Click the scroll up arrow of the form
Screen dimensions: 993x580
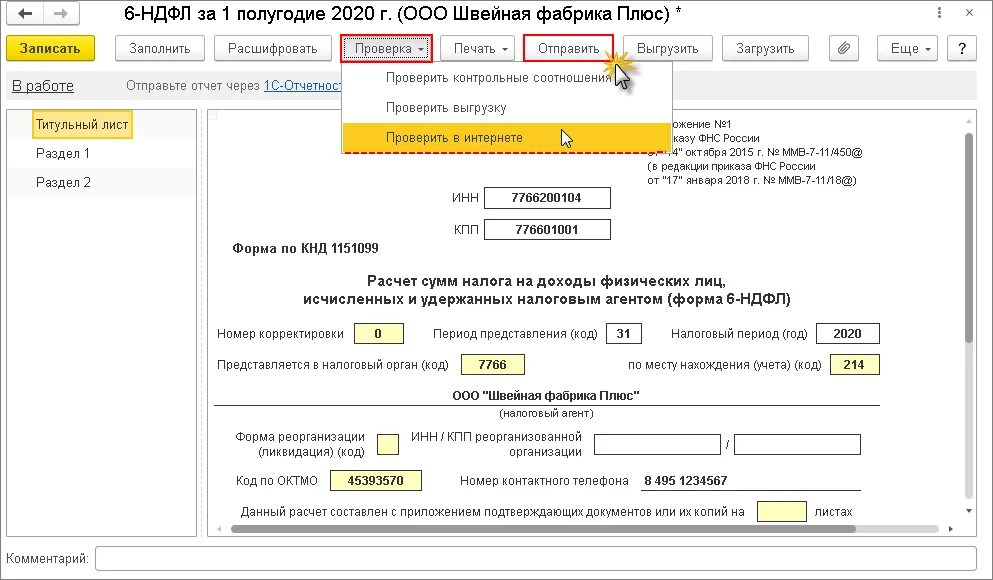[x=969, y=120]
